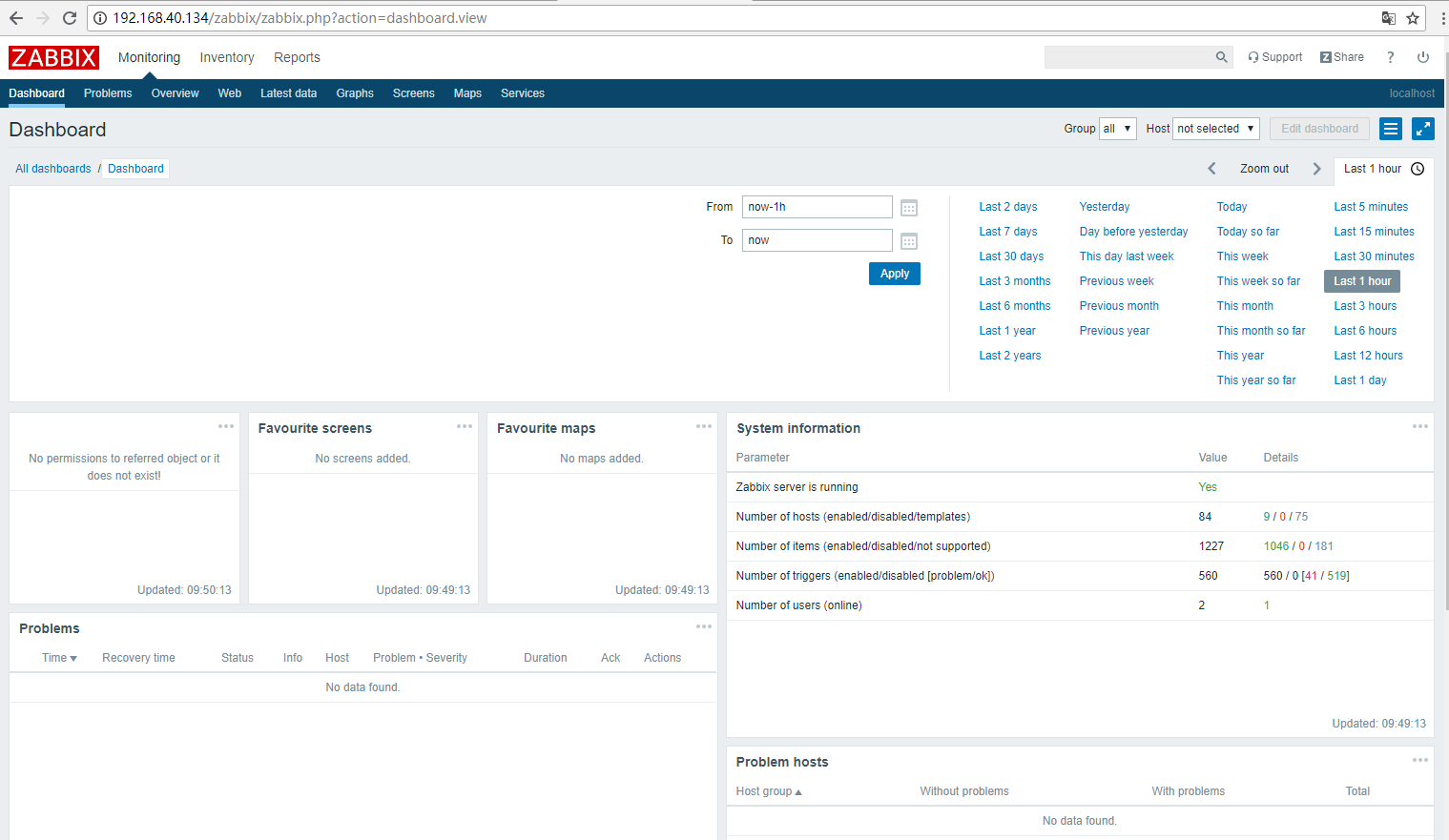The image size is (1449, 840).
Task: Click the logout power icon
Action: click(x=1423, y=57)
